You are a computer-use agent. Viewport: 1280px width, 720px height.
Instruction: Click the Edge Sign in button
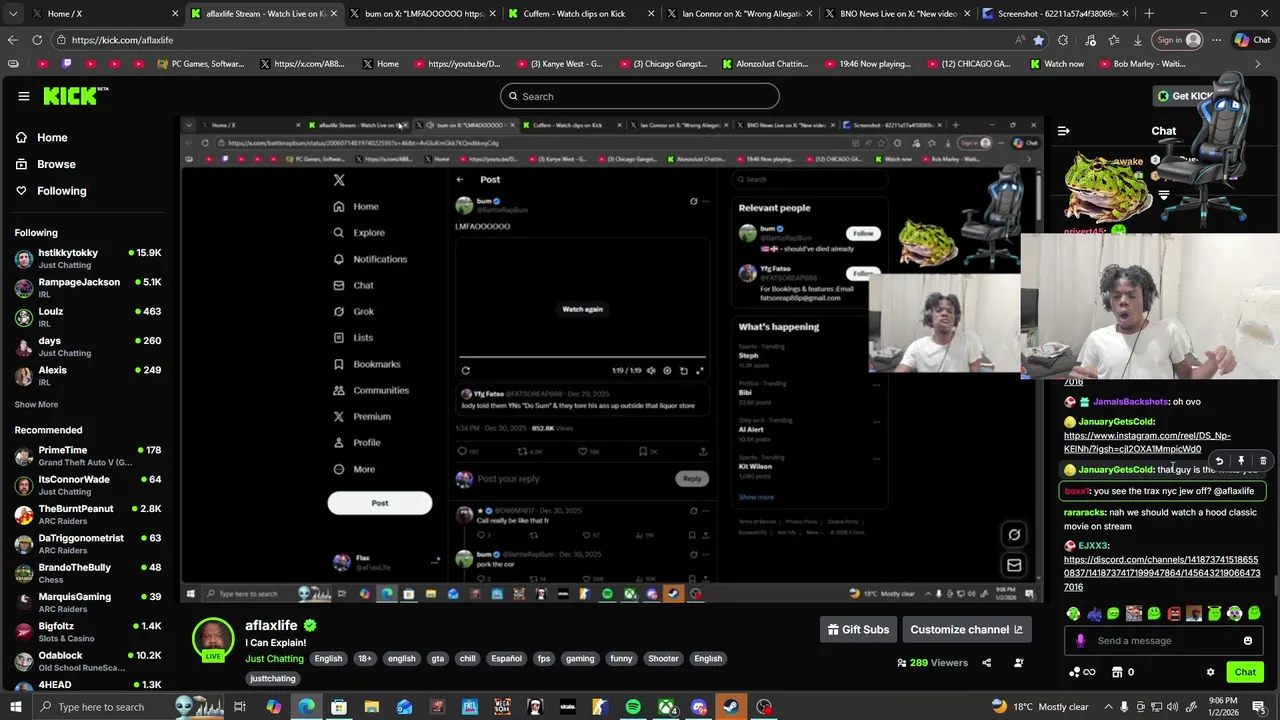(1176, 40)
